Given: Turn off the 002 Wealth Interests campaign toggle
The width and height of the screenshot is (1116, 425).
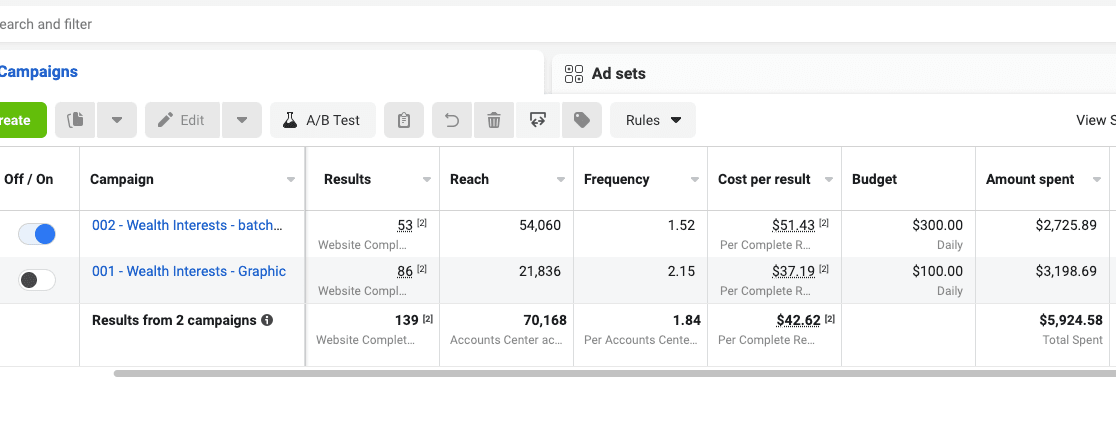Looking at the screenshot, I should coord(37,234).
